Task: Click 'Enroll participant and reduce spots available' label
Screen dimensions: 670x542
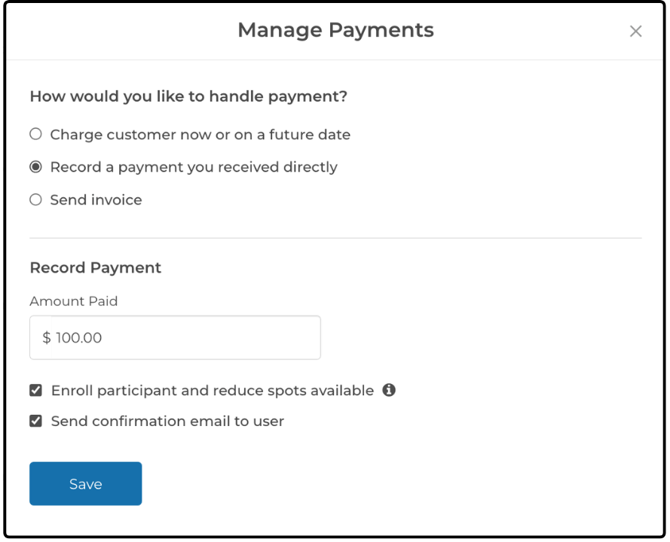Action: pos(212,390)
